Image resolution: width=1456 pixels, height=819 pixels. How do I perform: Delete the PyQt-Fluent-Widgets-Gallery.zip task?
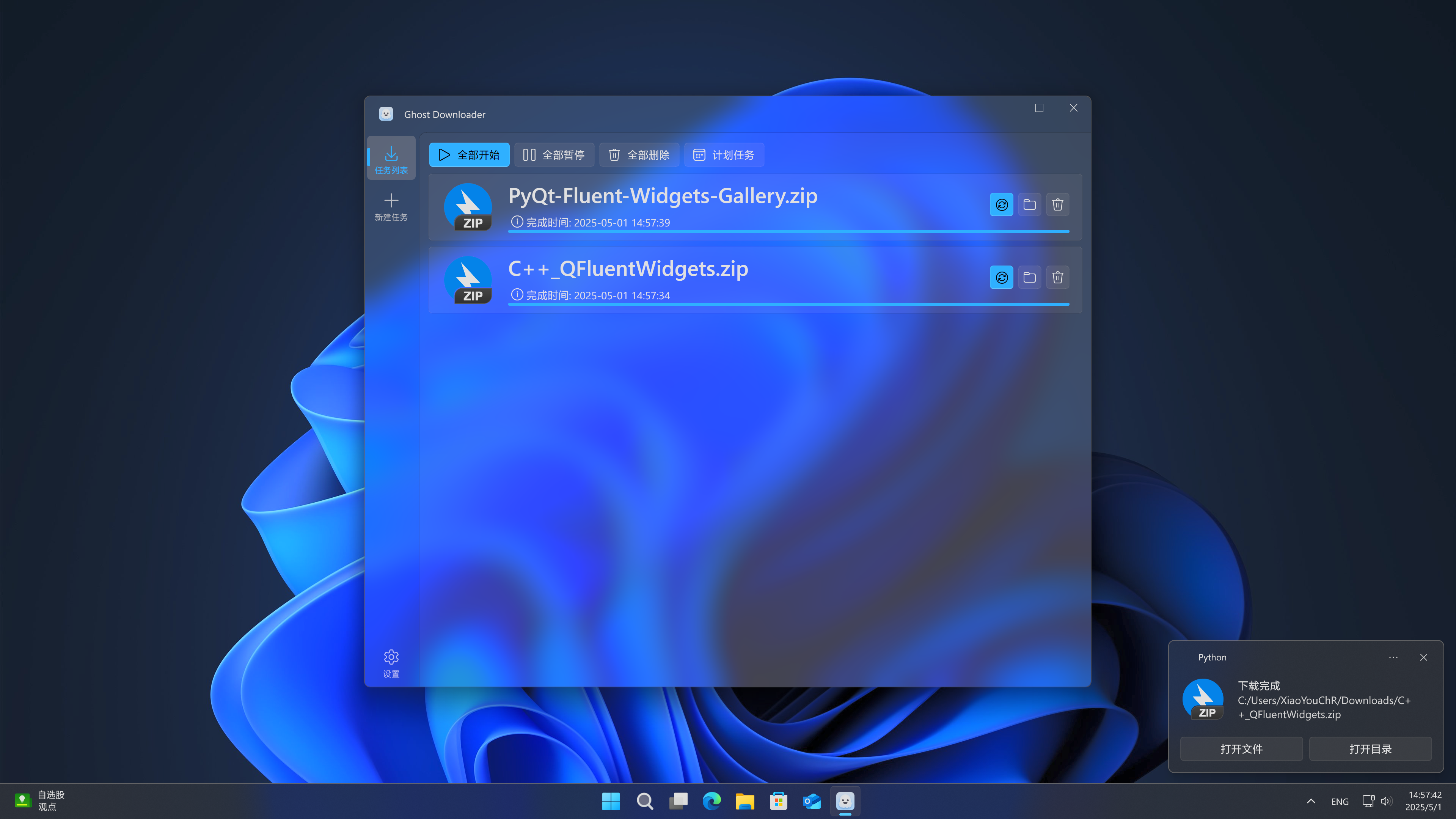coord(1057,204)
